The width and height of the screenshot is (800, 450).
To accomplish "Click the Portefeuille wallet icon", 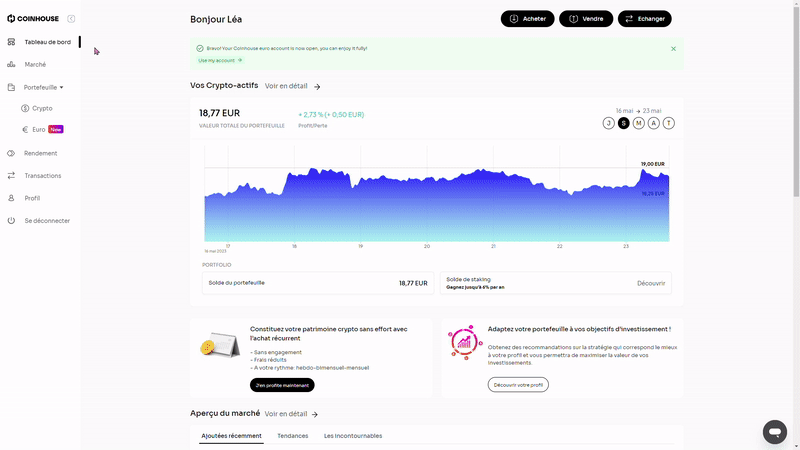I will click(11, 87).
